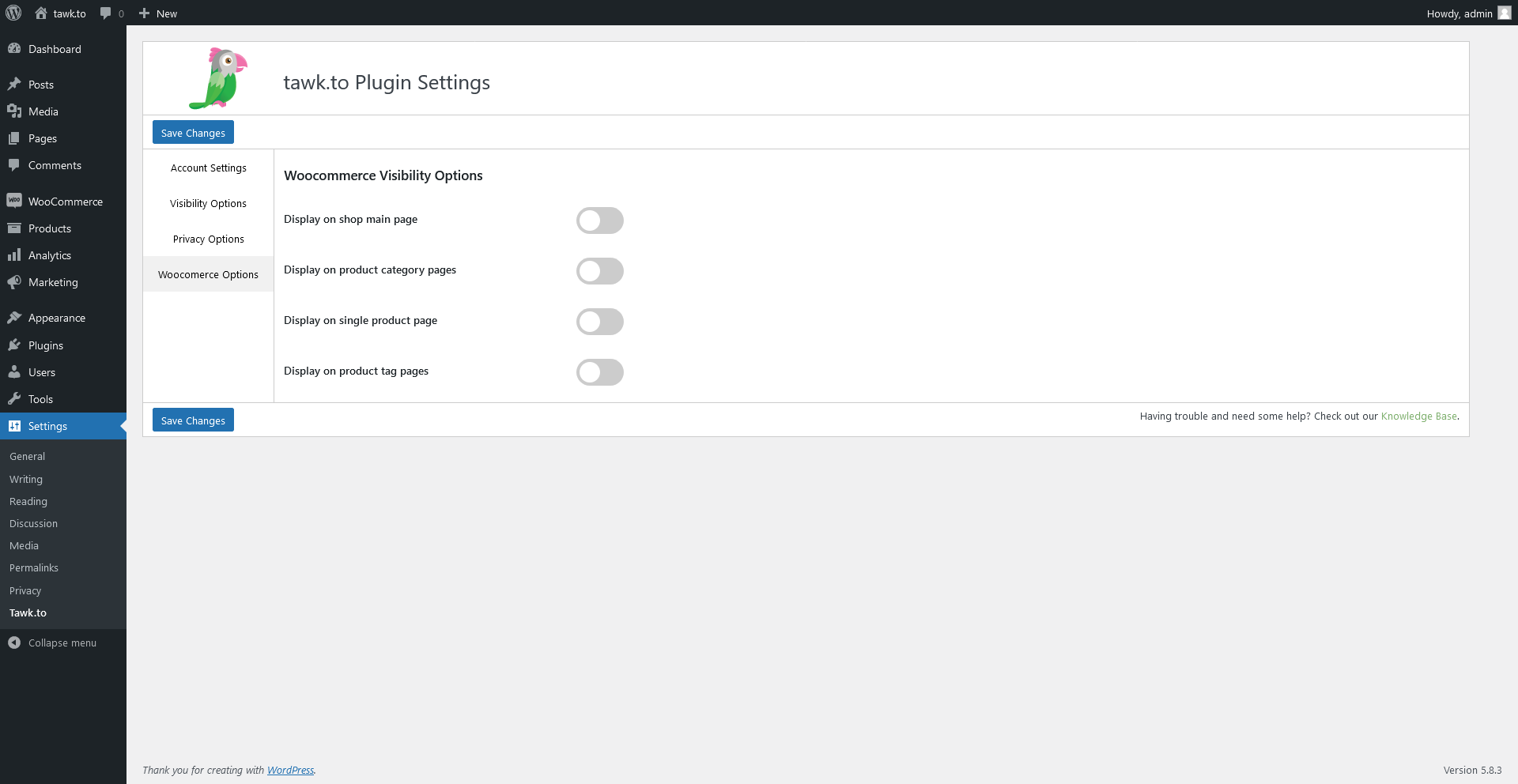Toggle Display on product category pages

point(599,271)
